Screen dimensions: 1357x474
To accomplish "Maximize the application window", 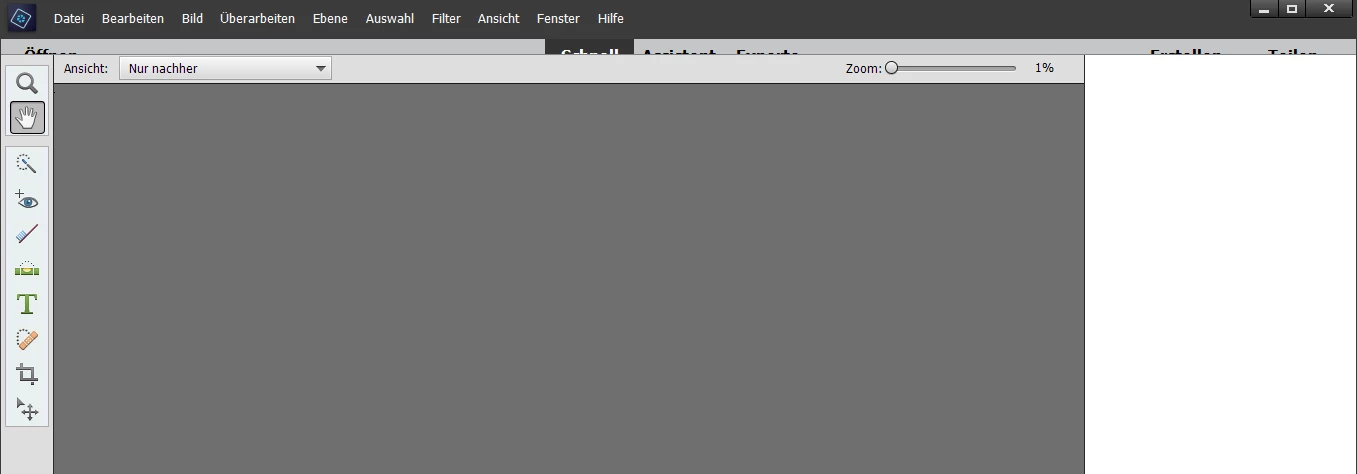I will tap(1292, 9).
